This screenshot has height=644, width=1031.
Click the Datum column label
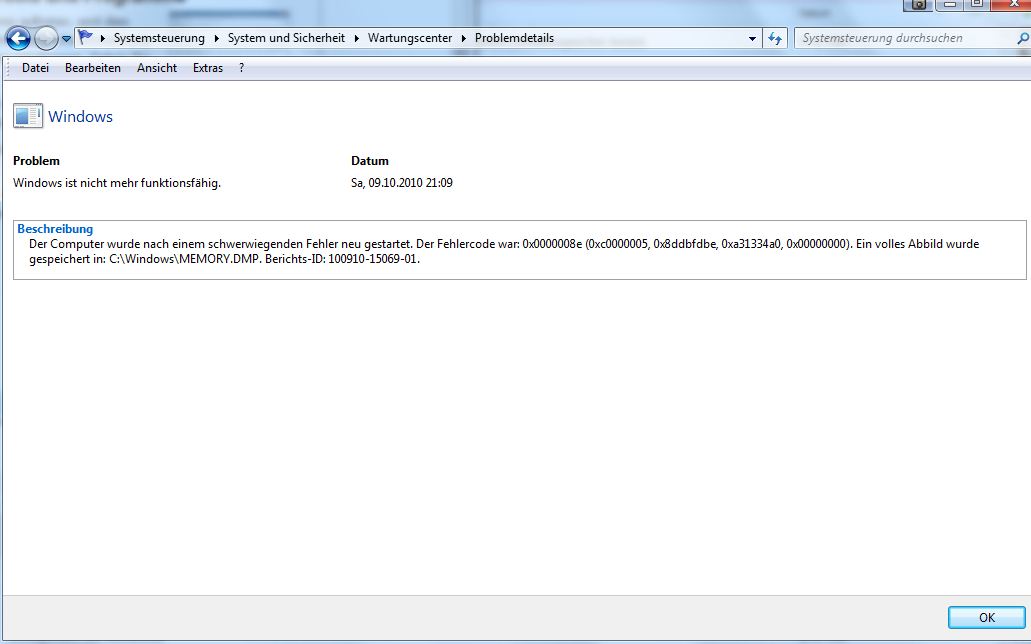pyautogui.click(x=370, y=161)
